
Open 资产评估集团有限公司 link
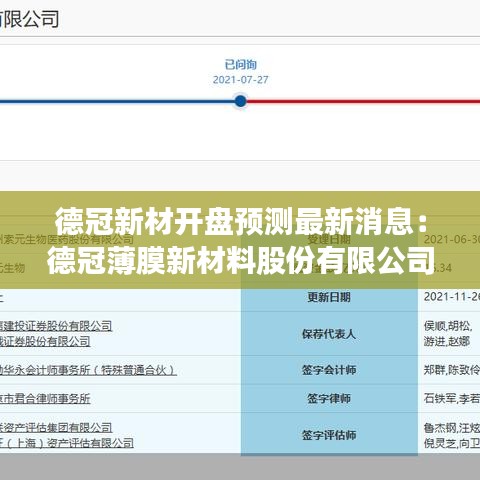56,428
